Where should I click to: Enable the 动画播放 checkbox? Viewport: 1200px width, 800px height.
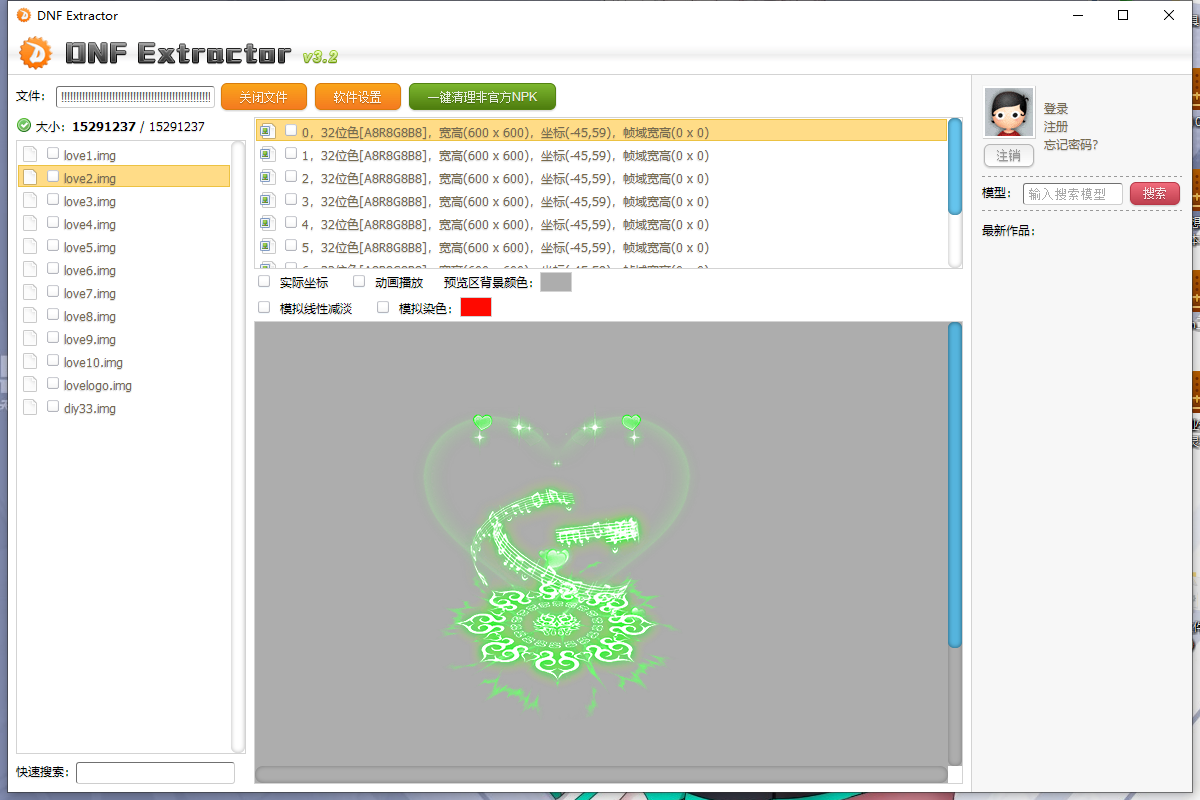tap(359, 282)
